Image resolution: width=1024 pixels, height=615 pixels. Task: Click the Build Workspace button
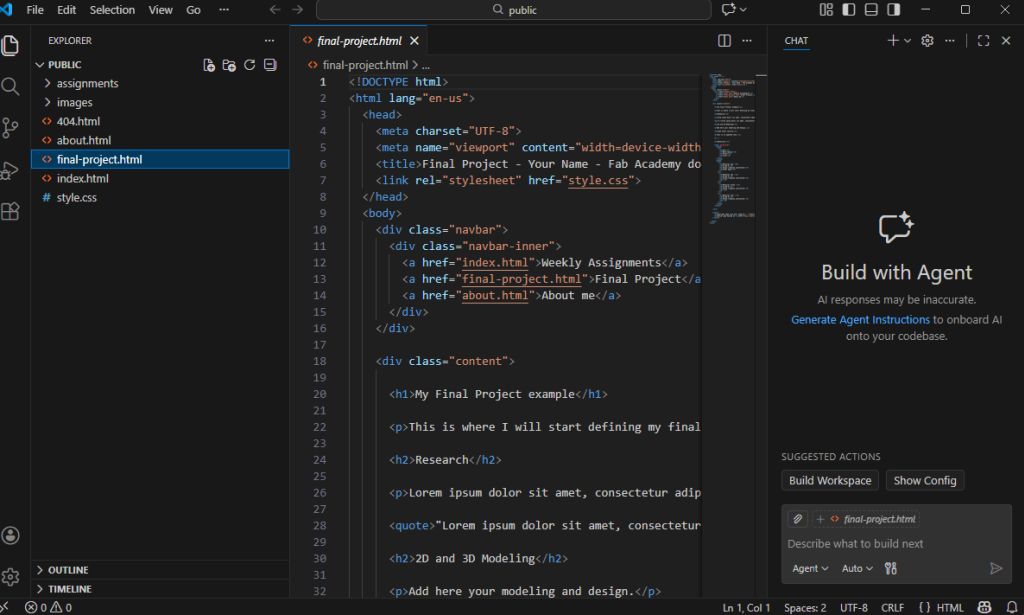click(x=829, y=481)
